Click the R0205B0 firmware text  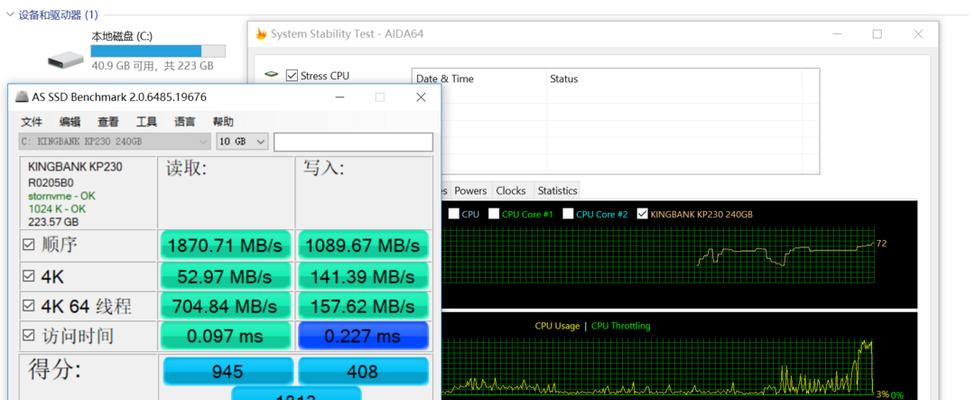click(x=51, y=183)
